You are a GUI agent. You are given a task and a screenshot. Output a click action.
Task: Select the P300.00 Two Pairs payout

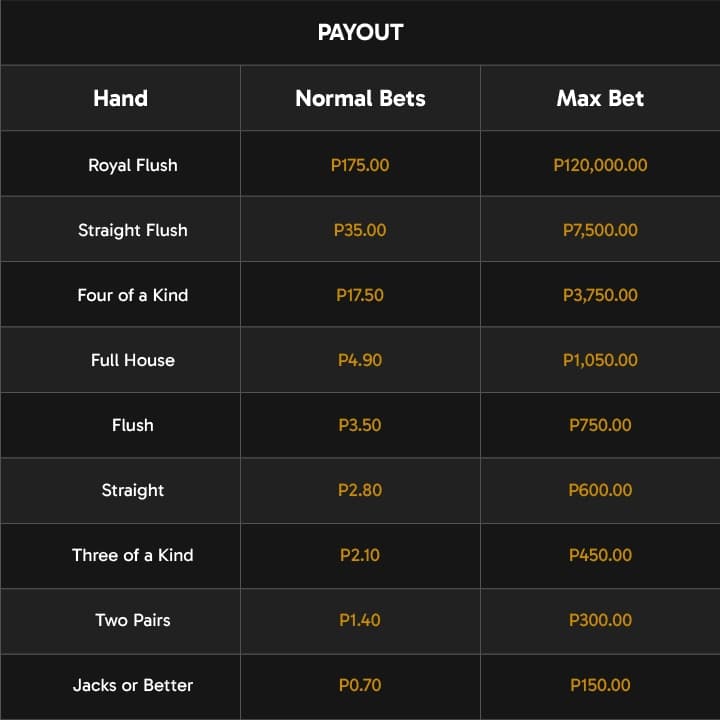click(x=600, y=620)
